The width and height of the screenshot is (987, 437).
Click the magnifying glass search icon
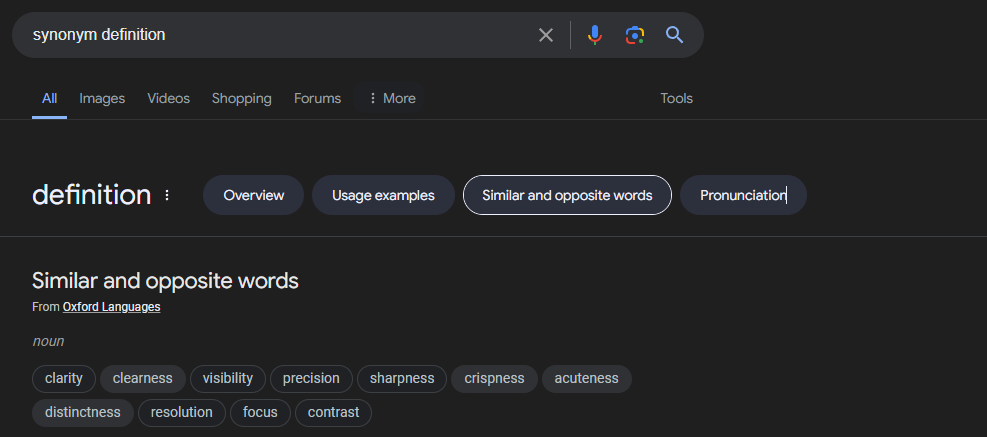(674, 35)
